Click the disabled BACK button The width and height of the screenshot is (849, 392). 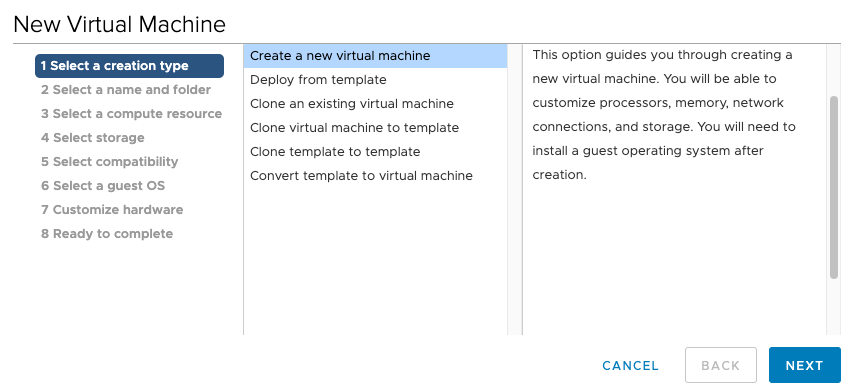(x=721, y=365)
